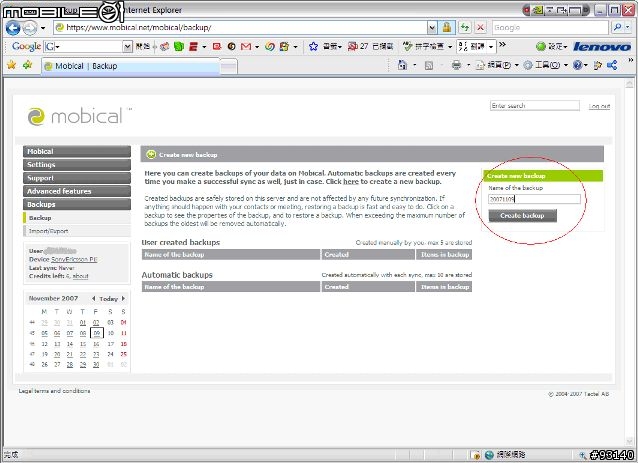638x463 pixels.
Task: Open Advanced features in the sidebar
Action: 77,191
